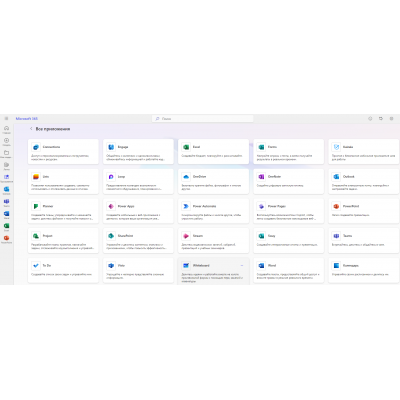This screenshot has width=400, height=400.
Task: Launch Teams from the left sidebar
Action: click(x=6, y=203)
